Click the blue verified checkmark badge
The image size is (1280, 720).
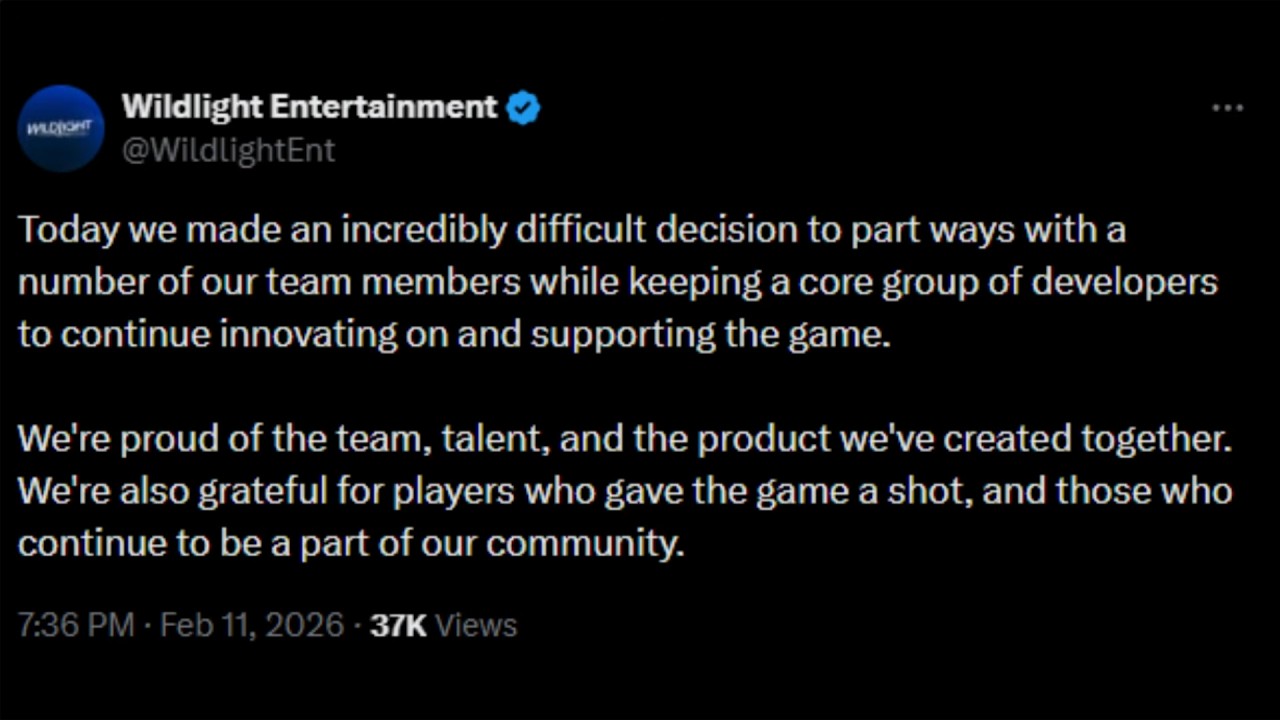point(523,107)
